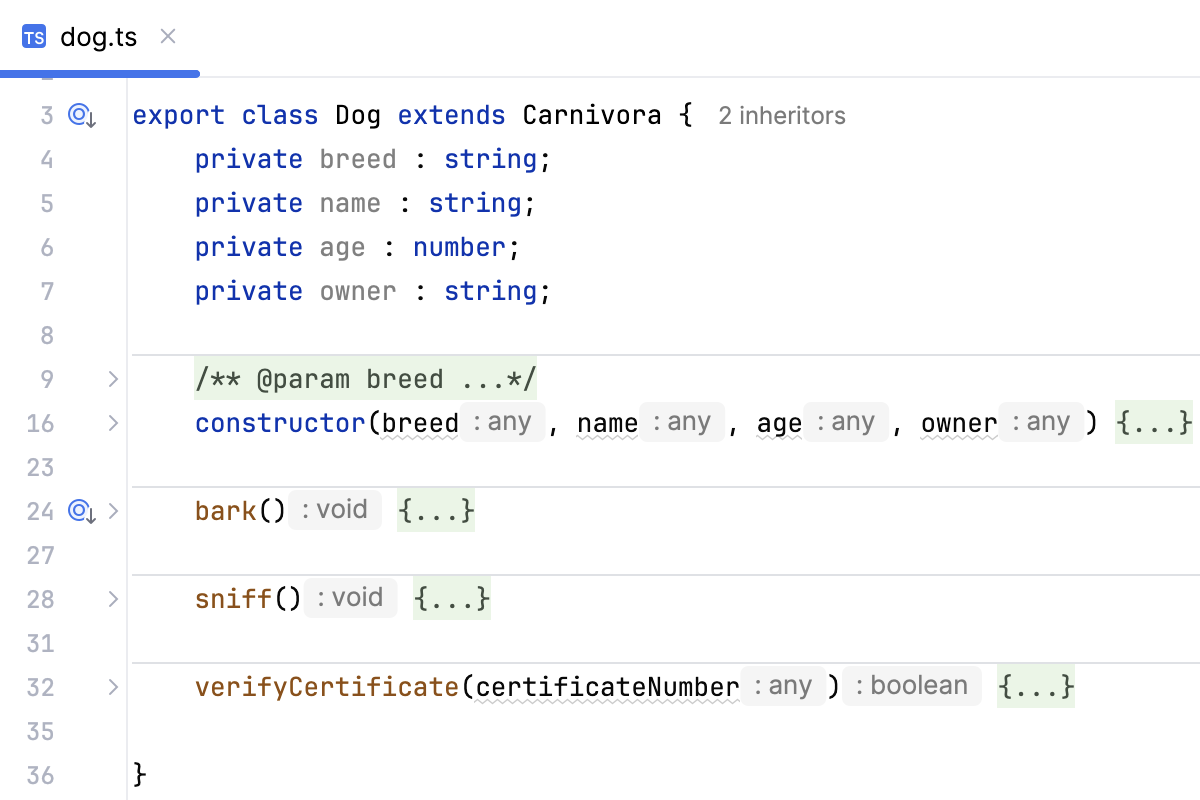Open the '2 inheritors' usage hint
Image resolution: width=1200 pixels, height=800 pixels.
click(x=781, y=116)
